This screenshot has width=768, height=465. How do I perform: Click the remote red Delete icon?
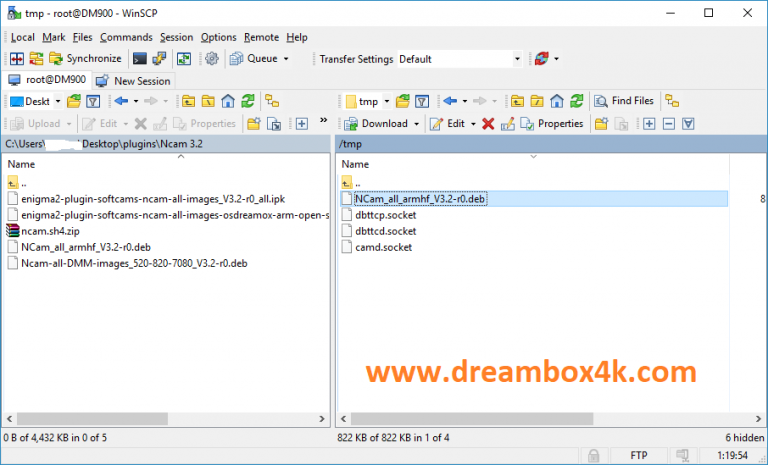click(x=488, y=124)
